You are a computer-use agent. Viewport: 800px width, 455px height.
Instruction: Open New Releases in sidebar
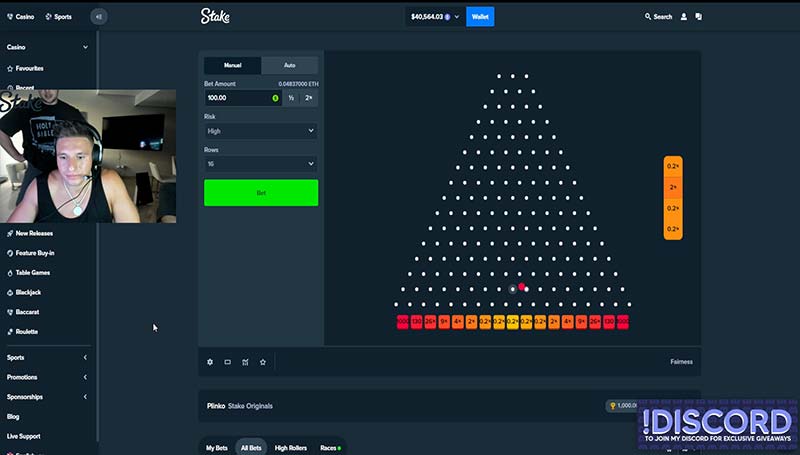[x=30, y=233]
